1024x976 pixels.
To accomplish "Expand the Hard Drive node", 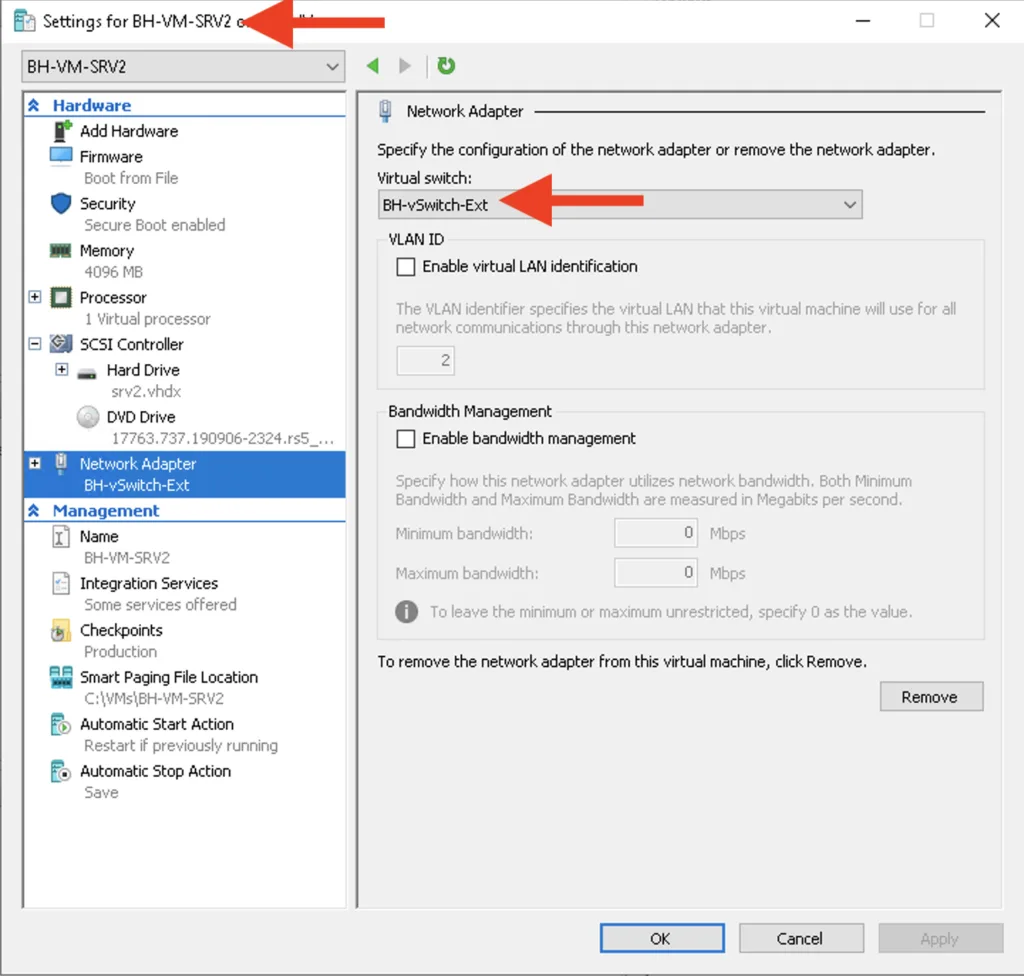I will click(61, 370).
